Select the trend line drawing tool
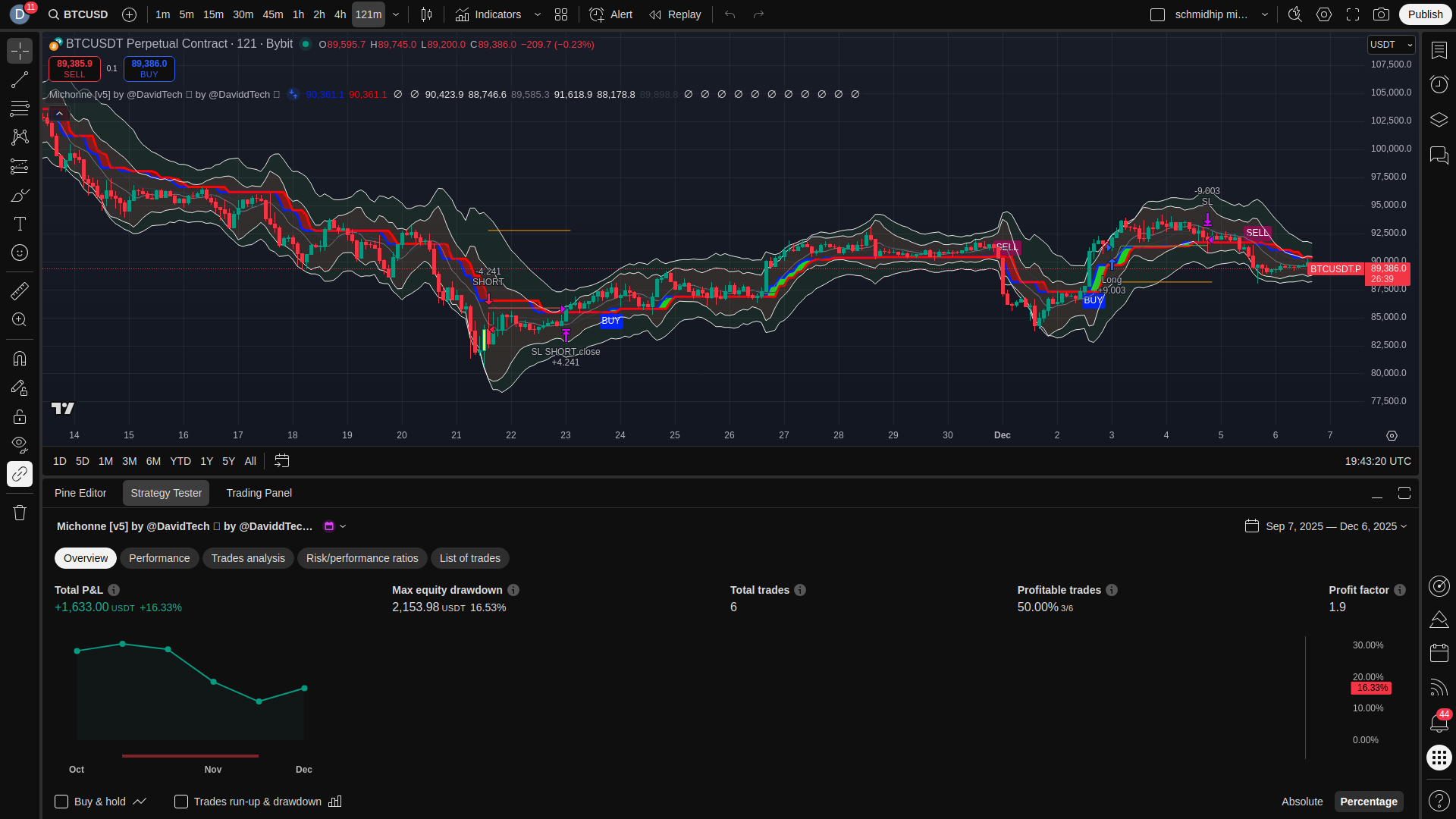The height and width of the screenshot is (819, 1456). click(20, 80)
